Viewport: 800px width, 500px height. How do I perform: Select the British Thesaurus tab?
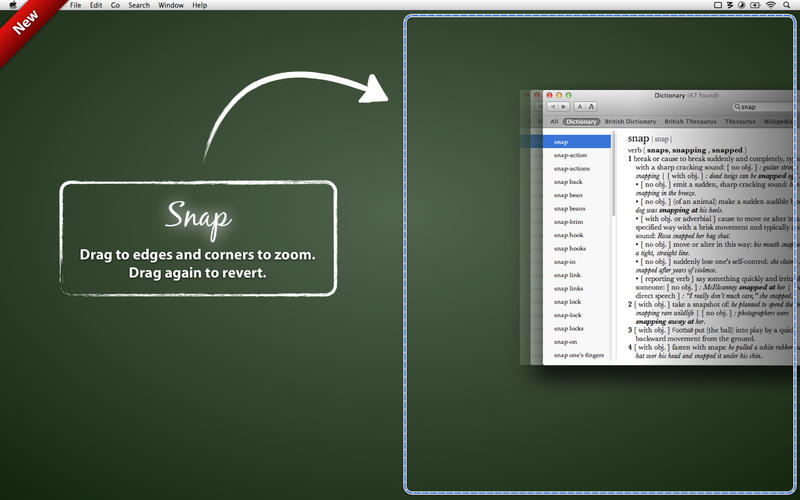point(690,121)
